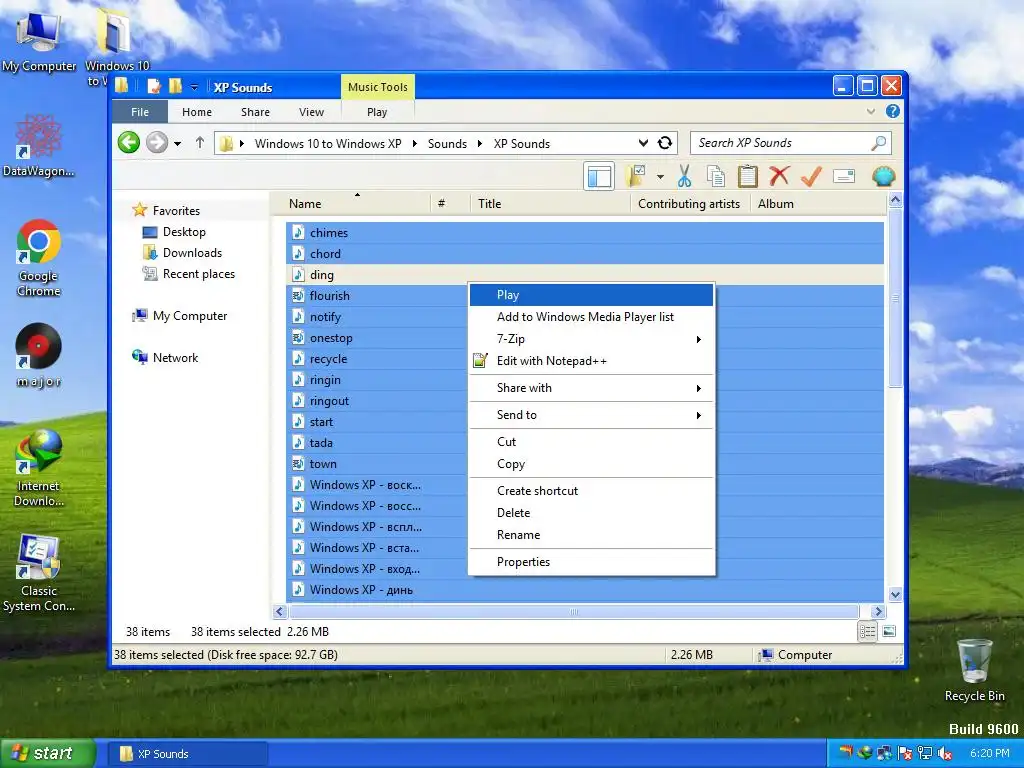Click the search magnifier icon
Image resolution: width=1024 pixels, height=768 pixels.
click(x=879, y=142)
